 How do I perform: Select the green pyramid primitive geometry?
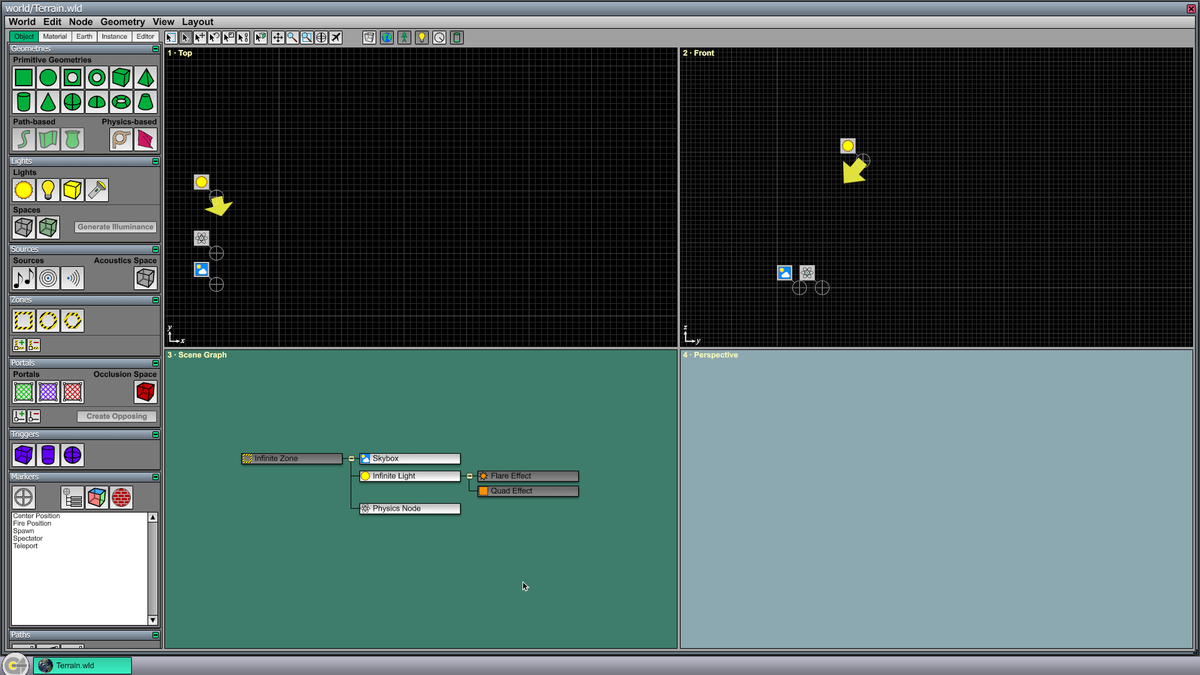[x=145, y=78]
